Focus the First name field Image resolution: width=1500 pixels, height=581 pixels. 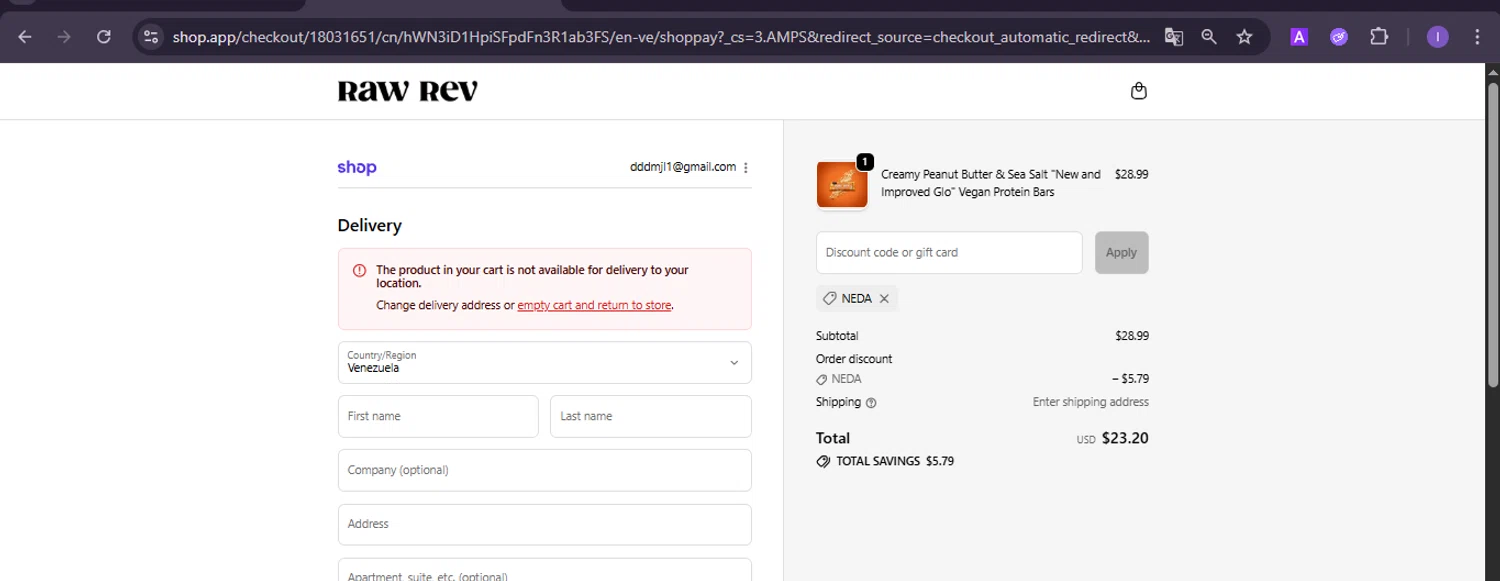pyautogui.click(x=438, y=416)
